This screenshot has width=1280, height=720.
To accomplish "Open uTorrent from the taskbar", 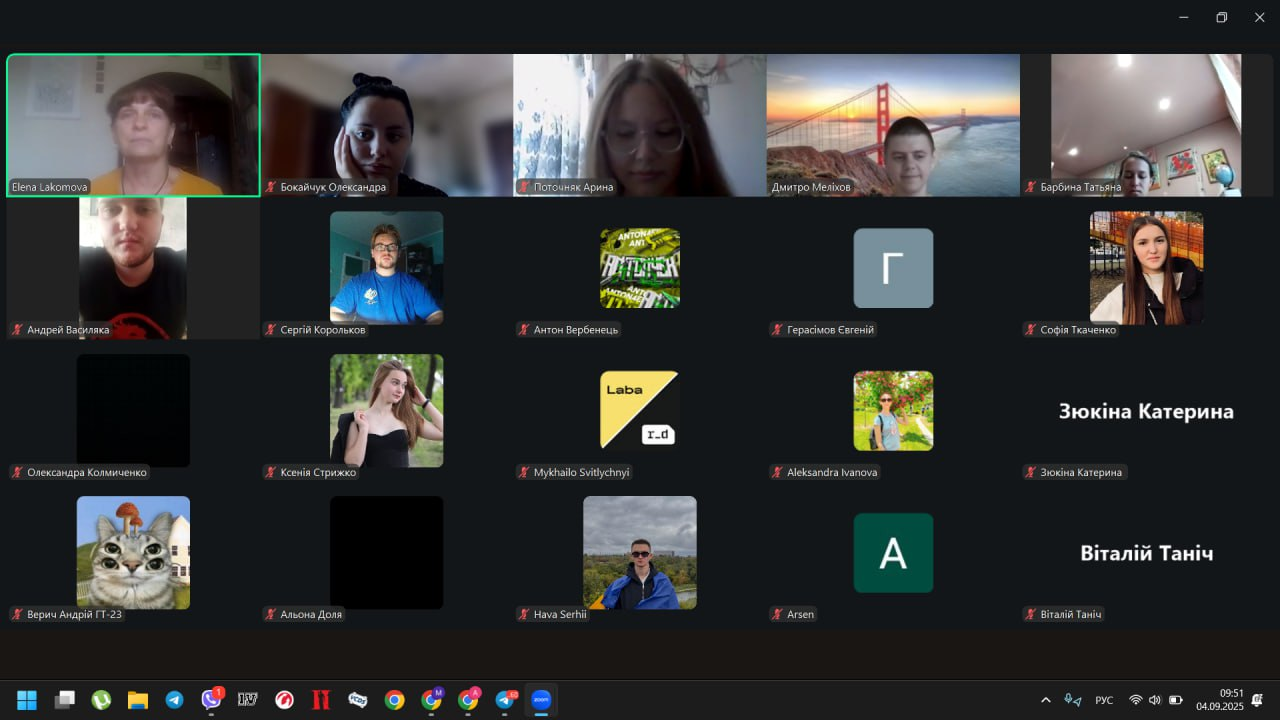I will tap(101, 700).
